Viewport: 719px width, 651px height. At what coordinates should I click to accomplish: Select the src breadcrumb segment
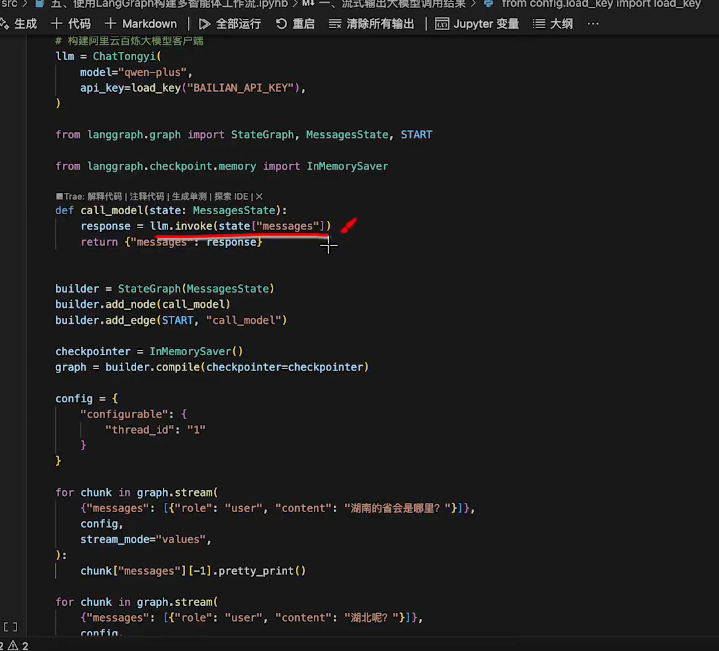click(9, 4)
